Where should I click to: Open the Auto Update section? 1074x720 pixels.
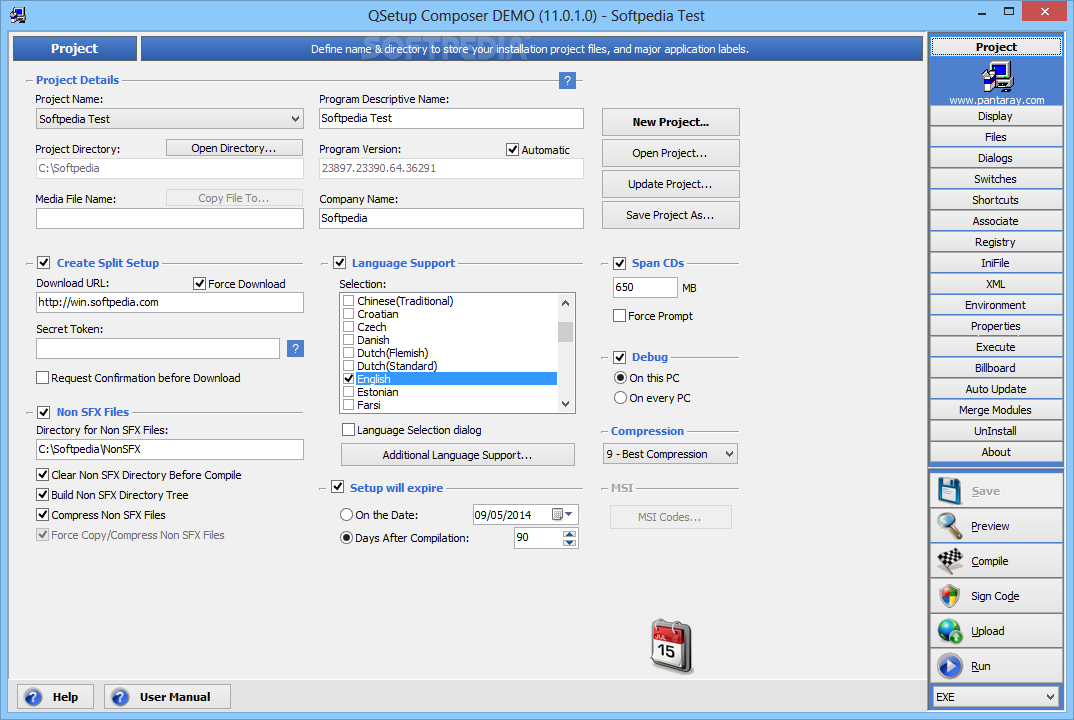pyautogui.click(x=996, y=389)
